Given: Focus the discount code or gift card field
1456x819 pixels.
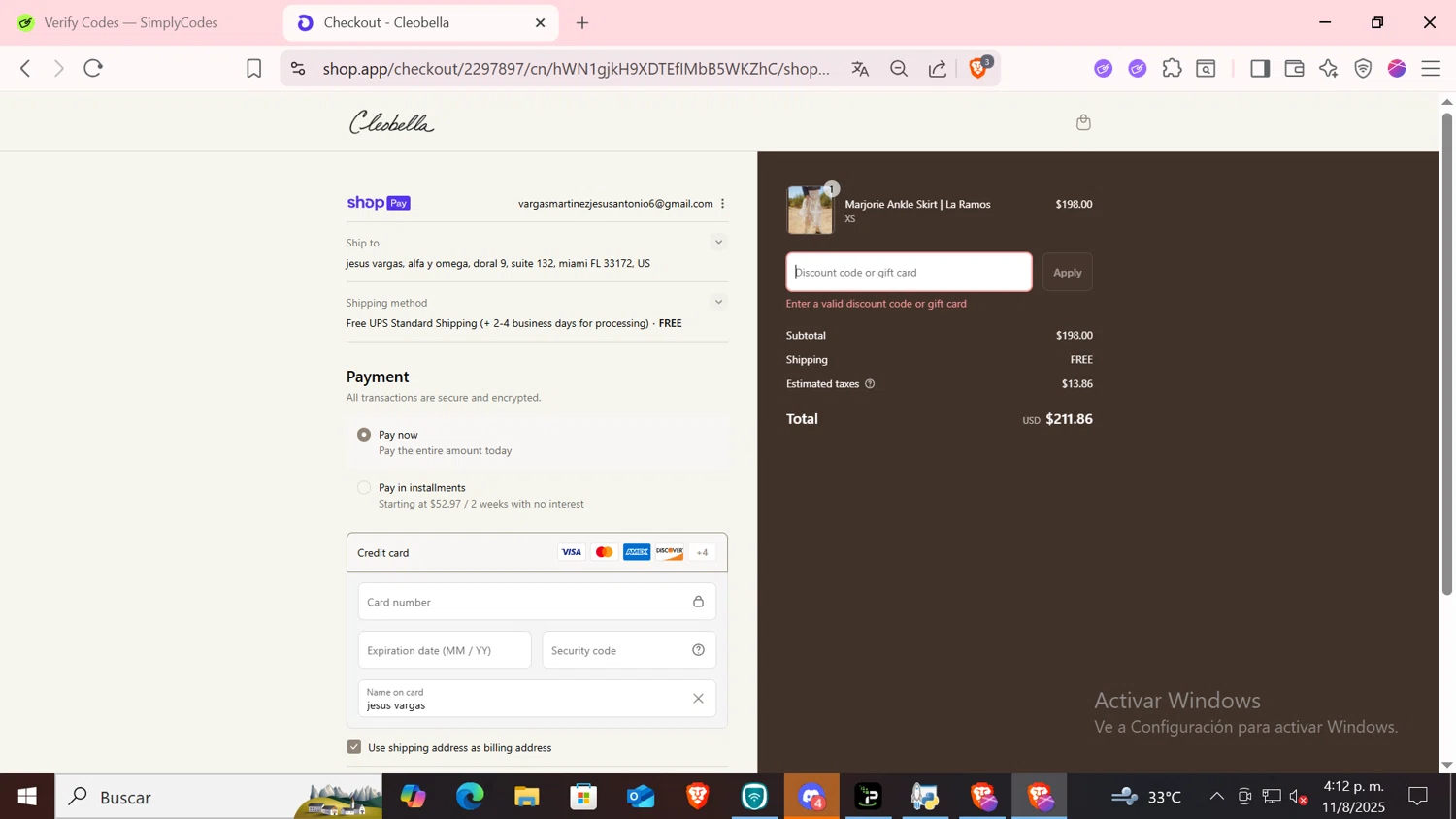Looking at the screenshot, I should [909, 272].
